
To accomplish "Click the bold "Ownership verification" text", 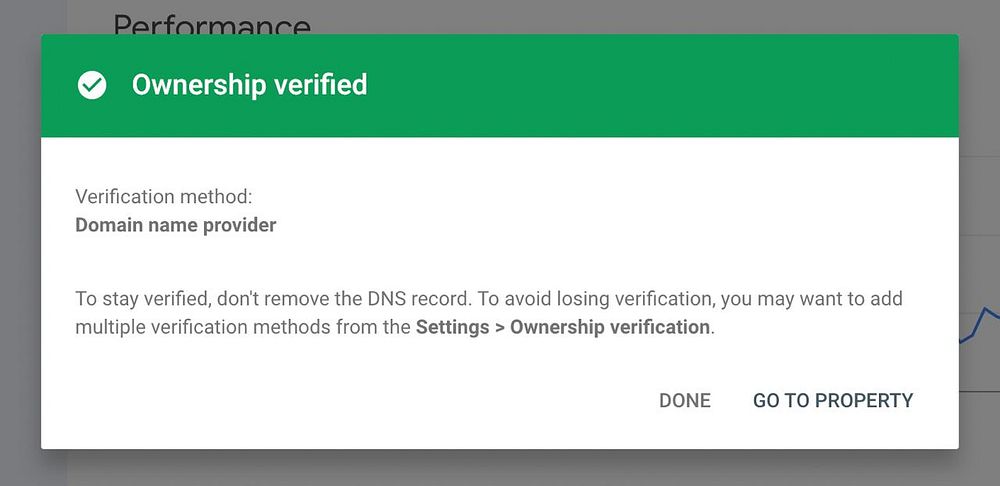I will click(610, 327).
